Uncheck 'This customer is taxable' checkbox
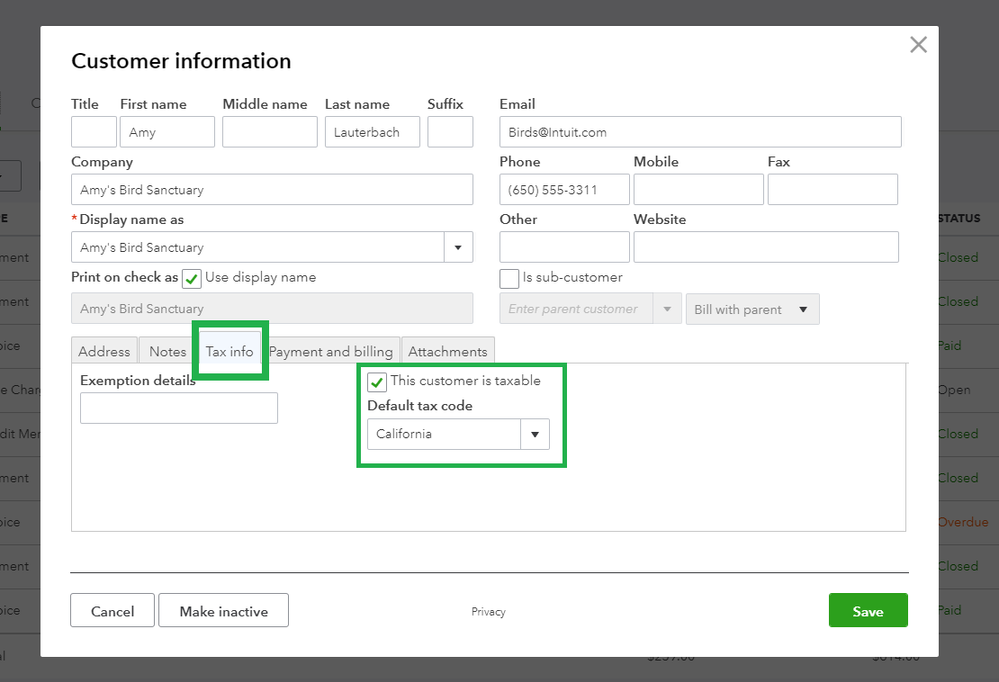Image resolution: width=999 pixels, height=682 pixels. (x=377, y=382)
